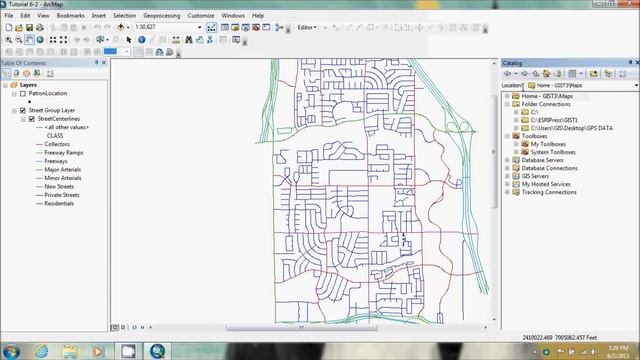
Task: Click the Find binoculars icon
Action: (189, 40)
